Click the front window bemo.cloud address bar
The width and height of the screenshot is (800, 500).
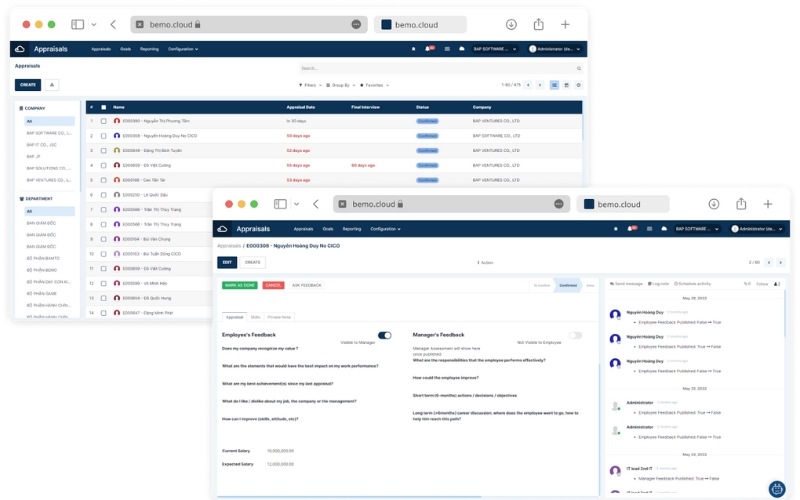(451, 204)
